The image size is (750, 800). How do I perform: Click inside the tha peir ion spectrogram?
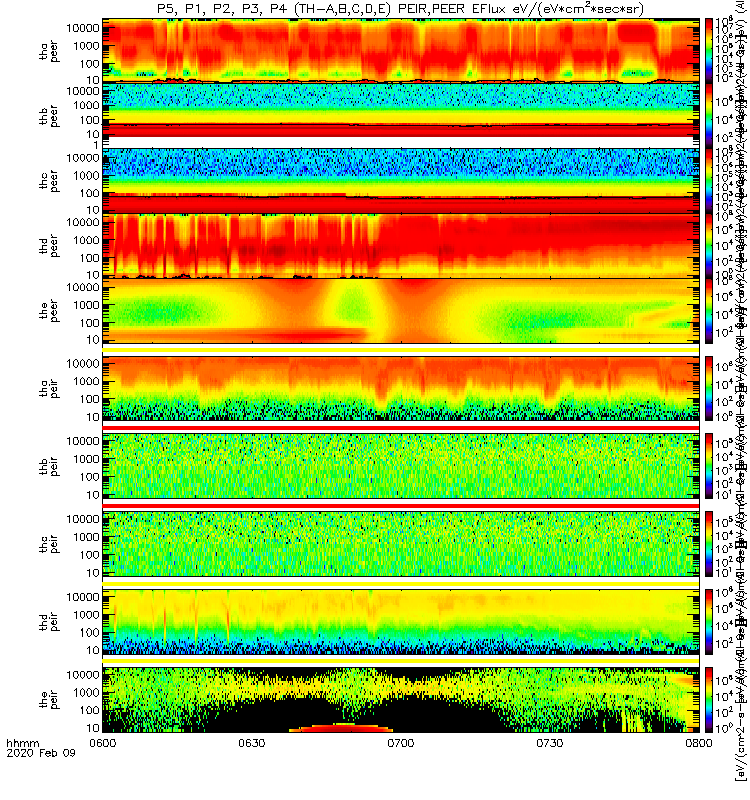click(401, 388)
